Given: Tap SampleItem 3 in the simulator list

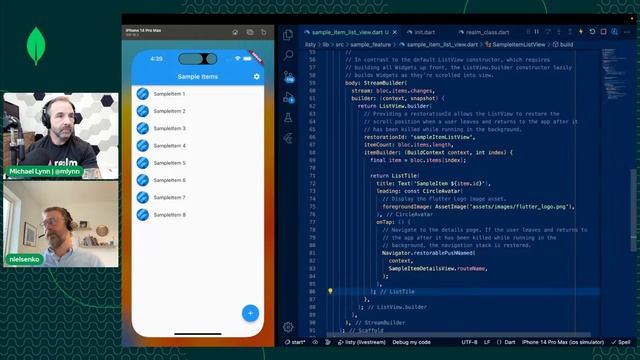Looking at the screenshot, I should coord(198,128).
